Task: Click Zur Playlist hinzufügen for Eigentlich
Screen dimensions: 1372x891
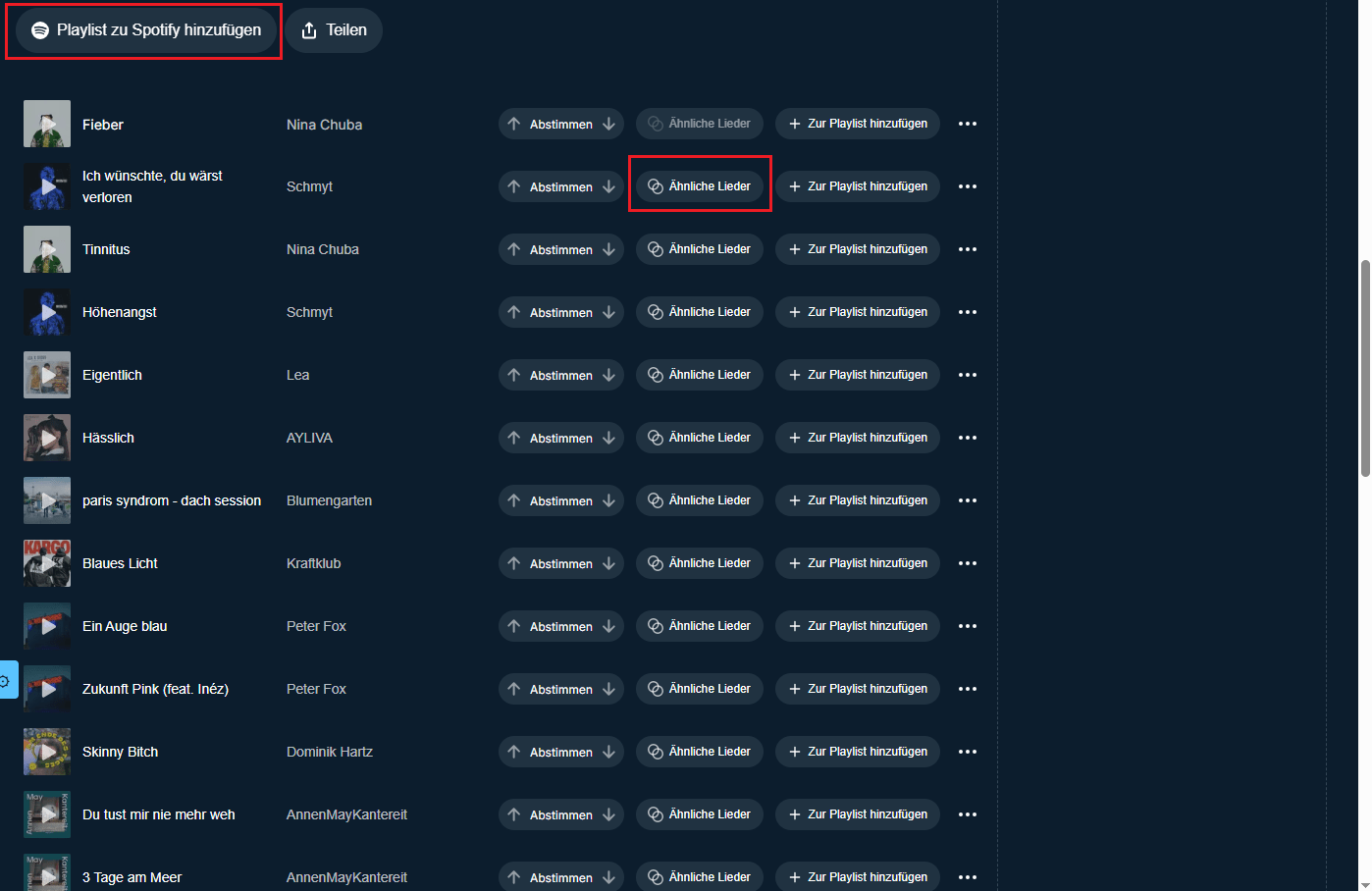Action: tap(857, 374)
